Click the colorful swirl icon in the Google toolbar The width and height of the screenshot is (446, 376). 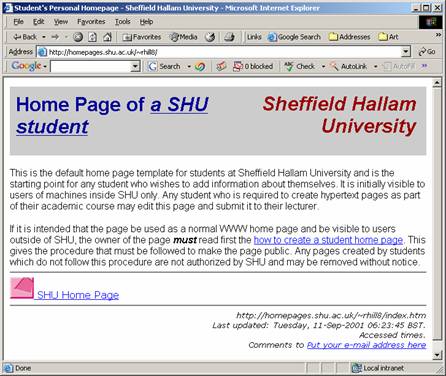200,66
